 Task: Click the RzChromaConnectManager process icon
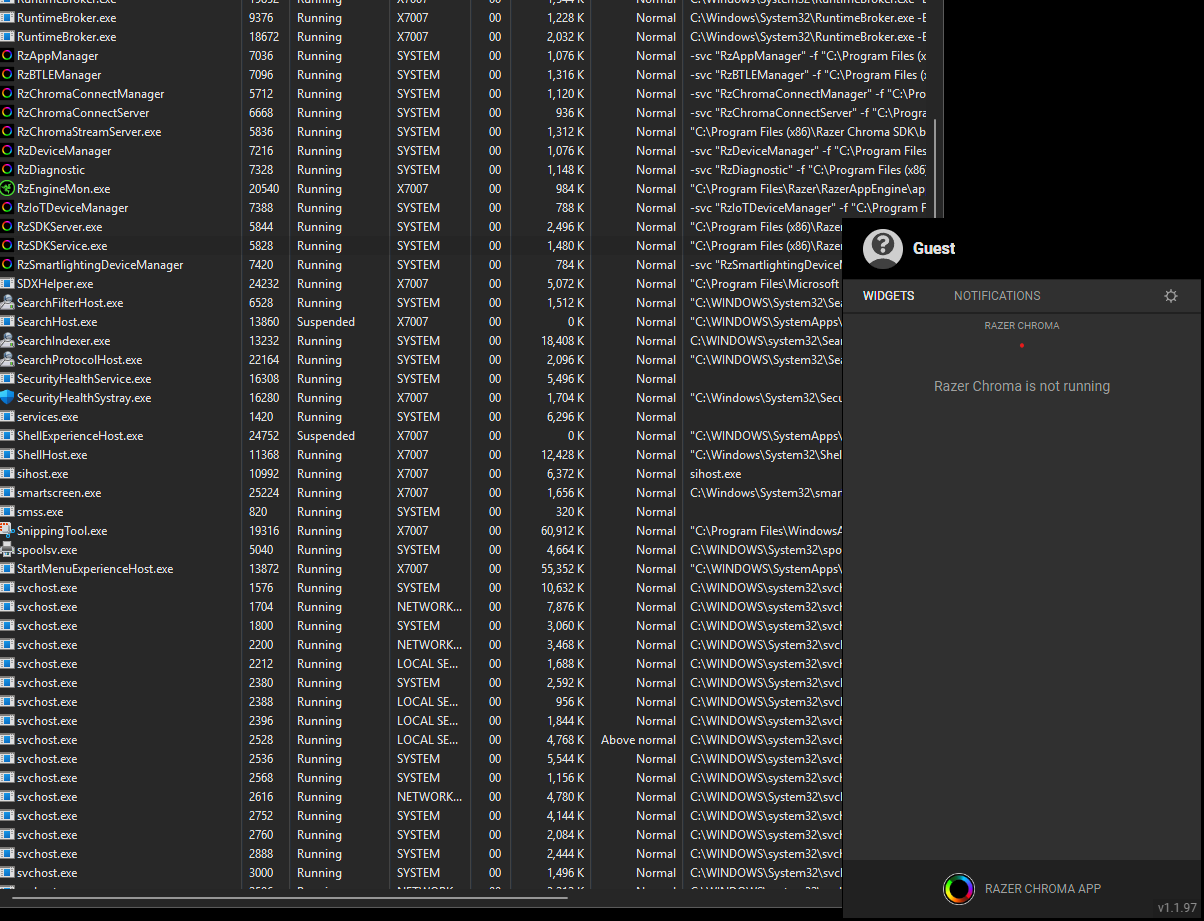(x=8, y=94)
